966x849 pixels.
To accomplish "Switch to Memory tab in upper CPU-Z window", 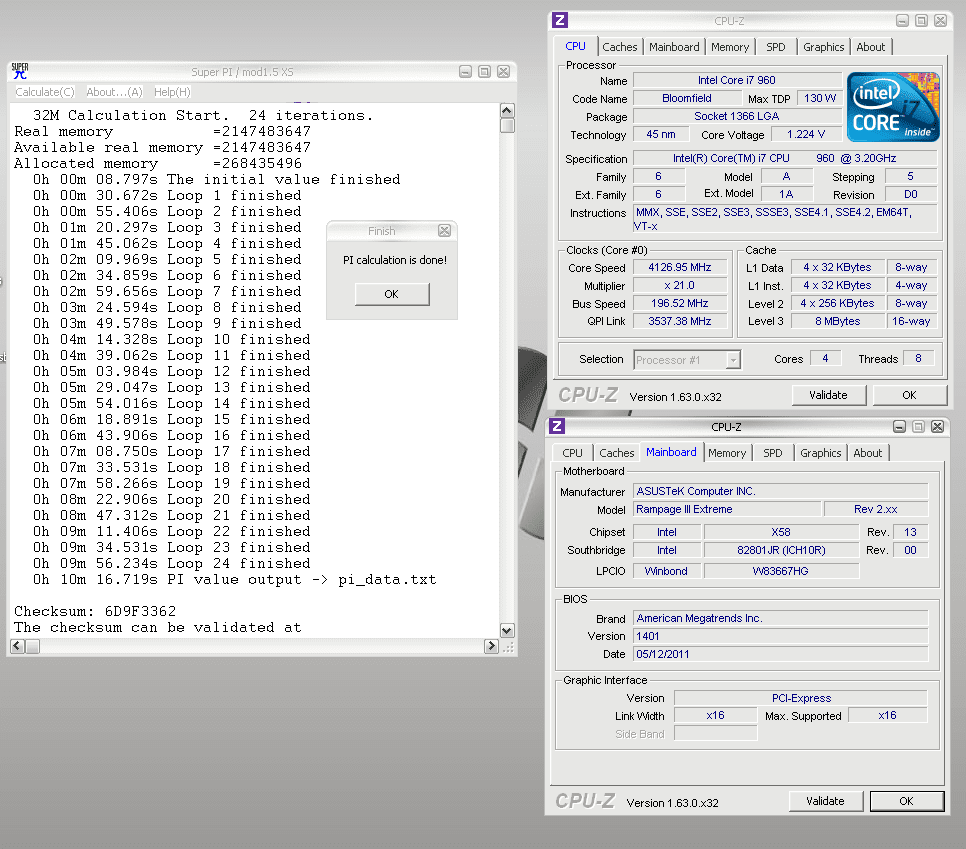I will tap(730, 47).
